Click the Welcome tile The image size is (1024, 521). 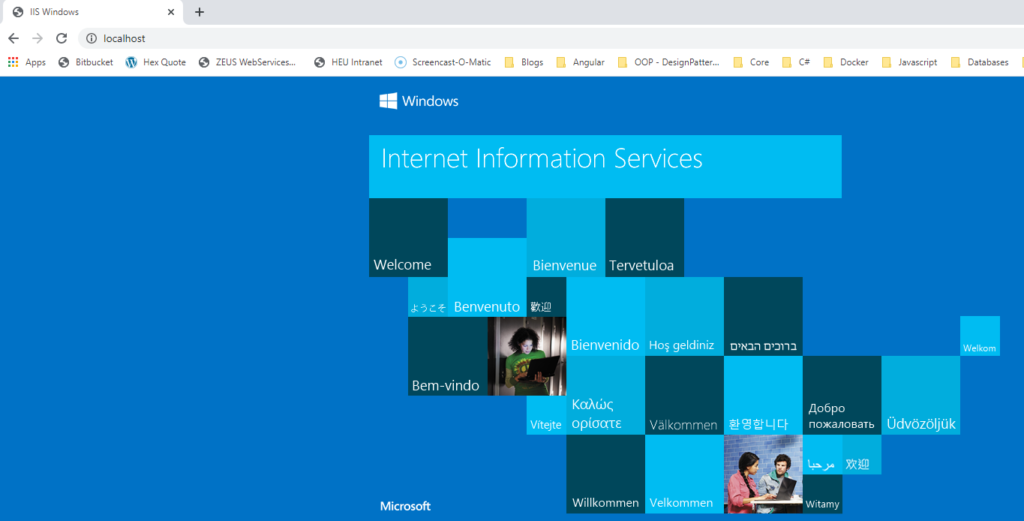[x=408, y=238]
